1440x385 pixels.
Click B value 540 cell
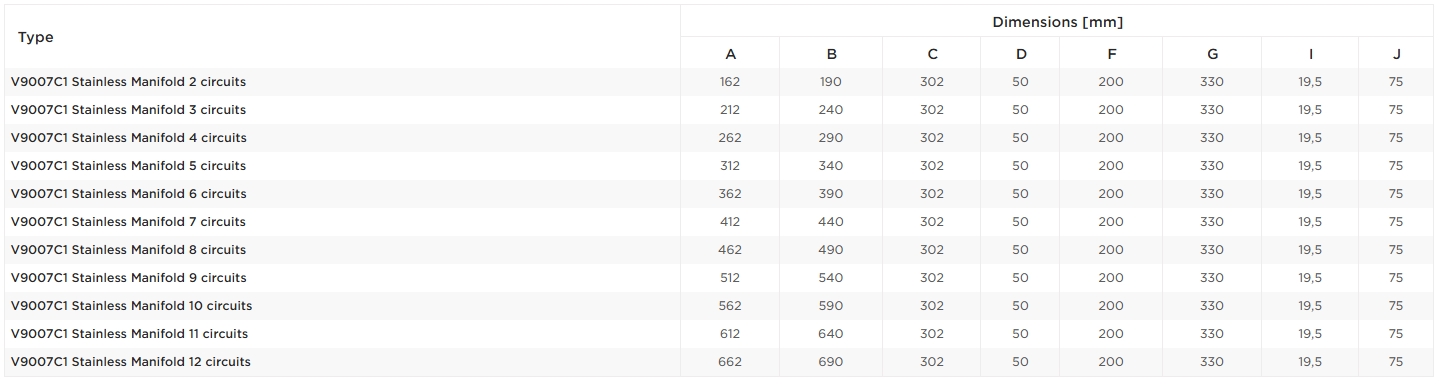[x=831, y=278]
